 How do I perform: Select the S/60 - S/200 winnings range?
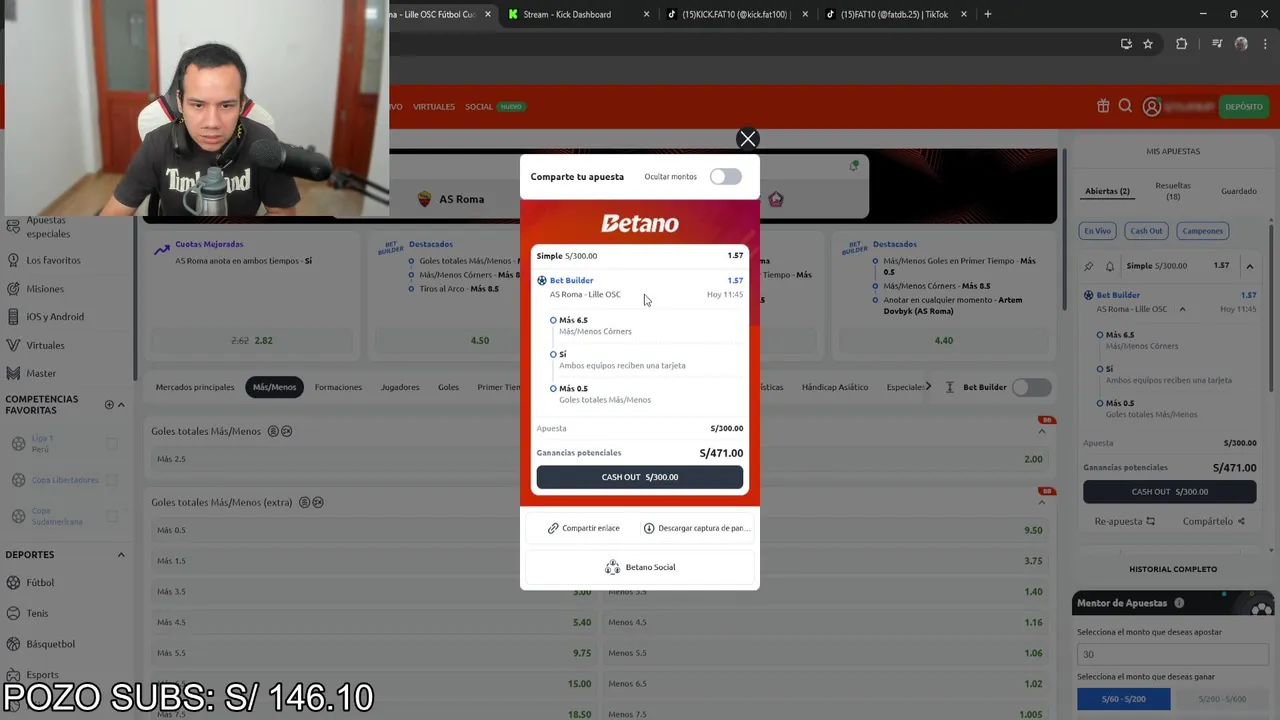pyautogui.click(x=1123, y=699)
